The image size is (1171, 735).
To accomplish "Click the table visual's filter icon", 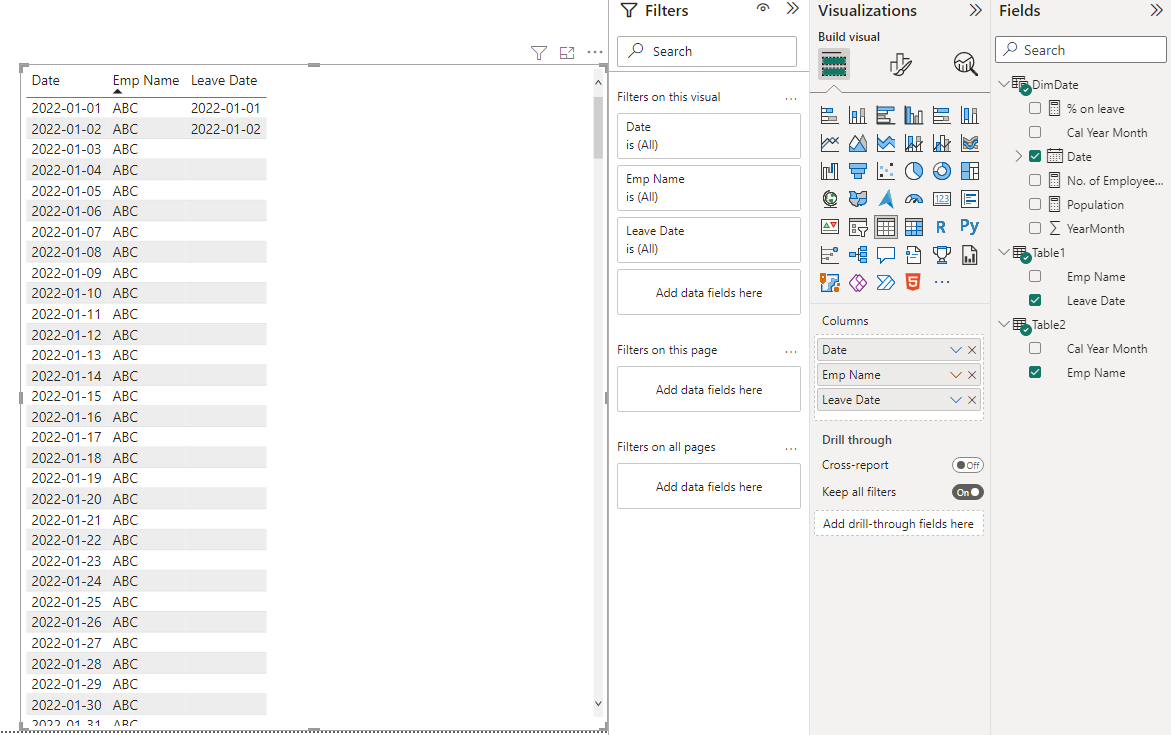I will coord(538,53).
